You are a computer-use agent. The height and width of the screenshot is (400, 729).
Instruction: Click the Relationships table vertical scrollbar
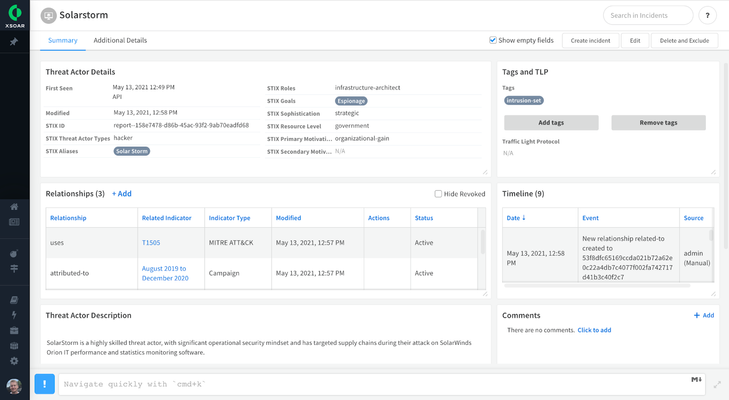point(483,243)
